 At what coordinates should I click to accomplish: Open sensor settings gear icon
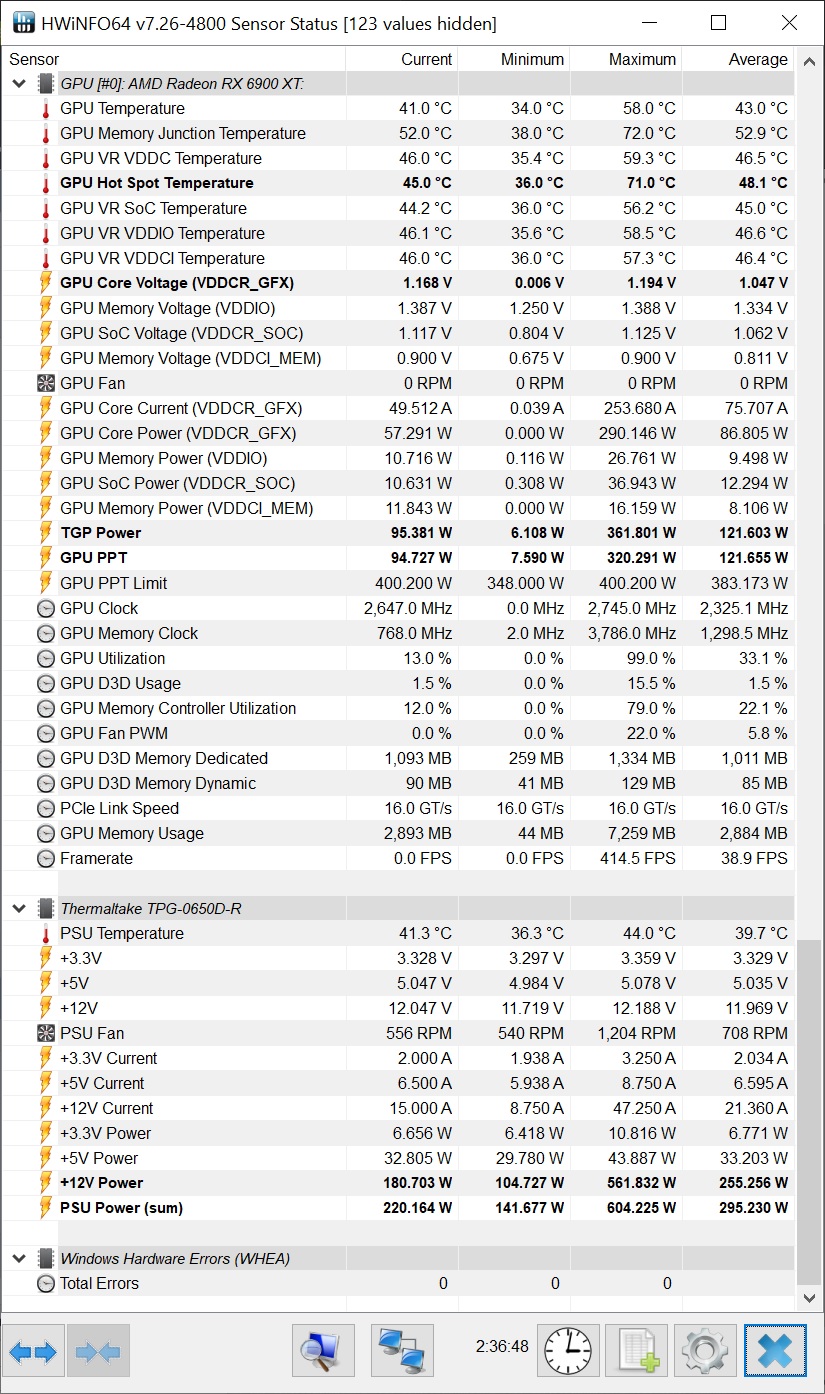[x=705, y=1352]
